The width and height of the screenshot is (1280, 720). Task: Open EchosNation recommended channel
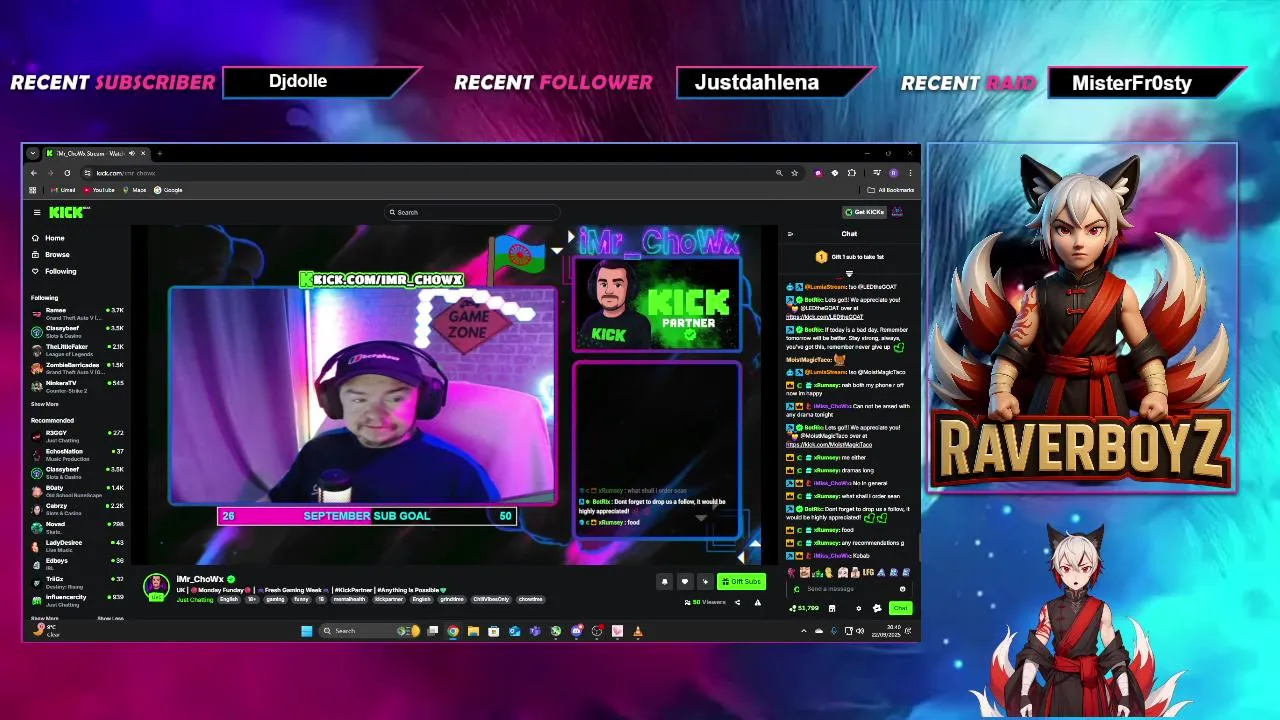tap(77, 454)
